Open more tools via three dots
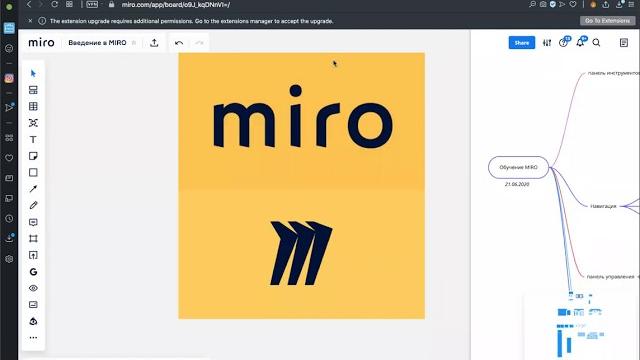The image size is (640, 360). click(x=33, y=338)
